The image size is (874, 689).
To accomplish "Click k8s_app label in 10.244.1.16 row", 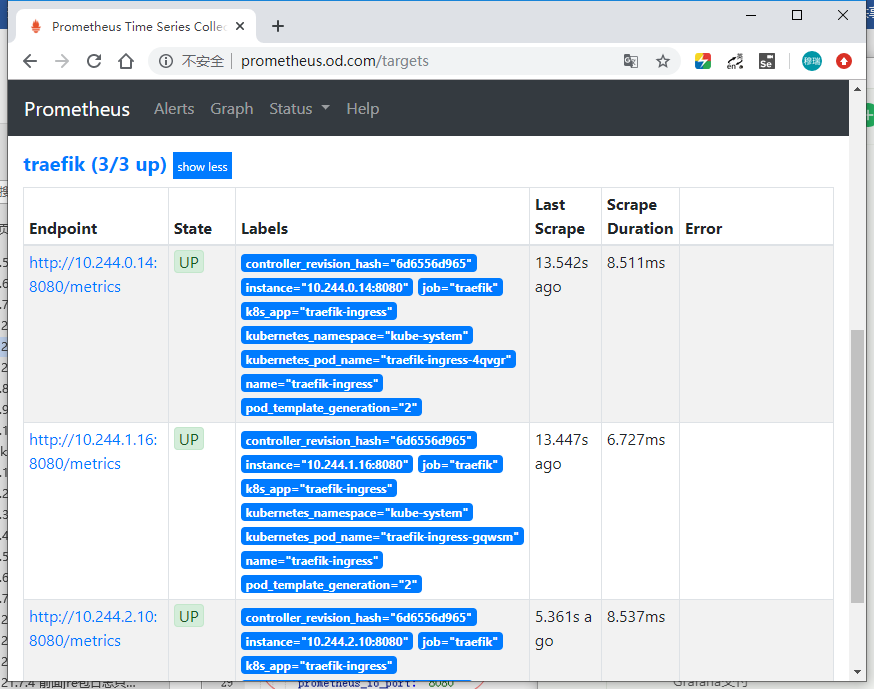I will tap(319, 488).
